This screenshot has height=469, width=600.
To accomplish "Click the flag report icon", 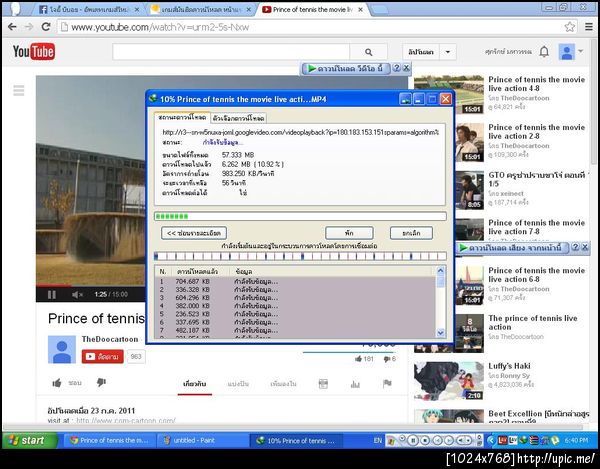I will coord(387,384).
